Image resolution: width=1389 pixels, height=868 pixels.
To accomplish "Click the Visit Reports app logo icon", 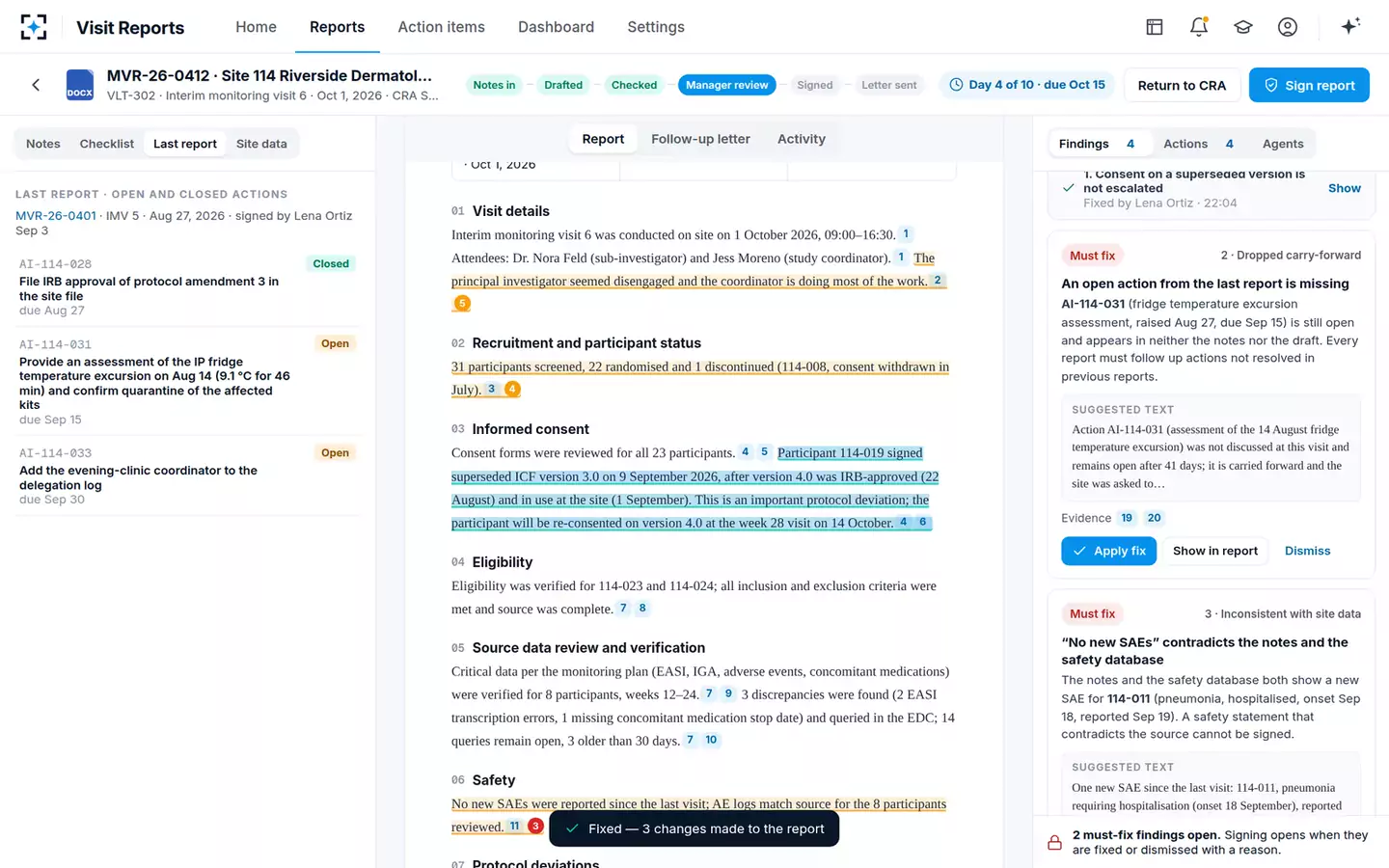I will (34, 27).
